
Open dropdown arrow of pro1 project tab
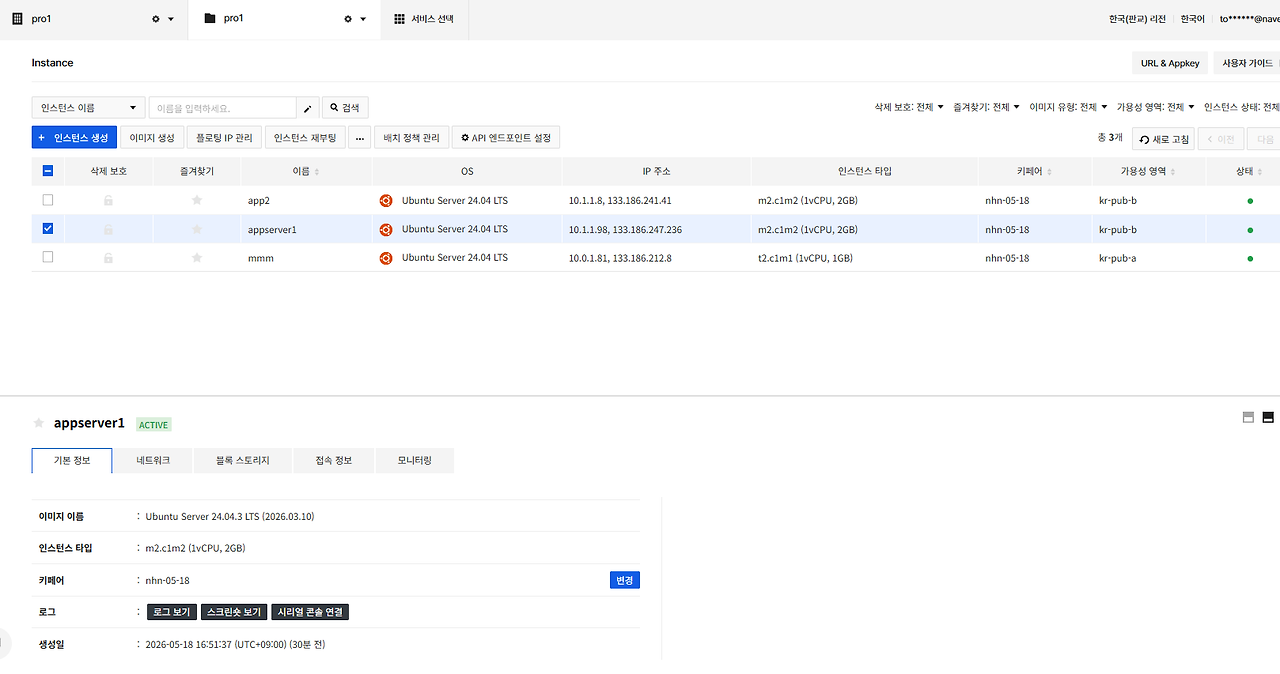coord(363,19)
